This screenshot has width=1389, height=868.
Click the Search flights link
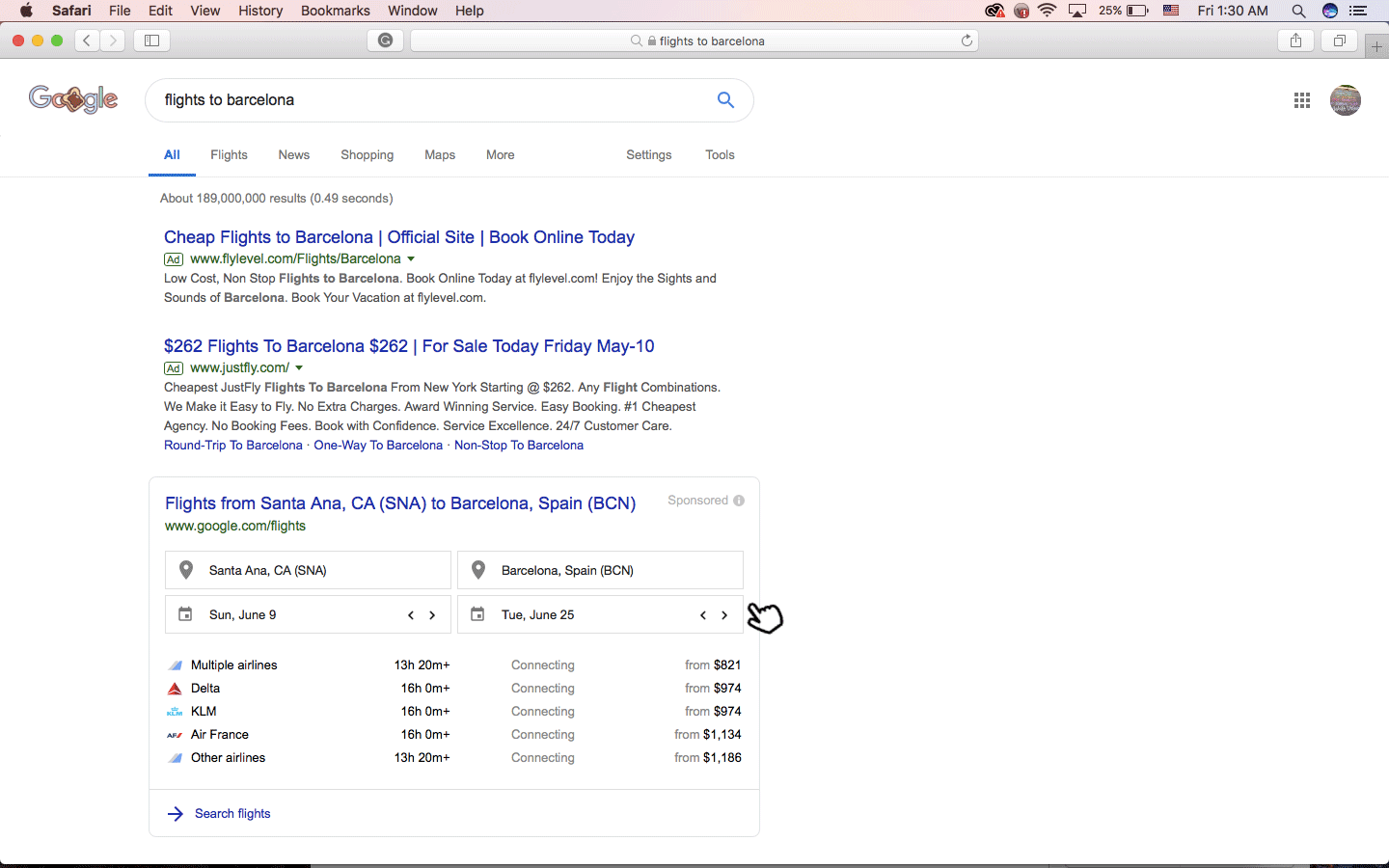pos(232,814)
